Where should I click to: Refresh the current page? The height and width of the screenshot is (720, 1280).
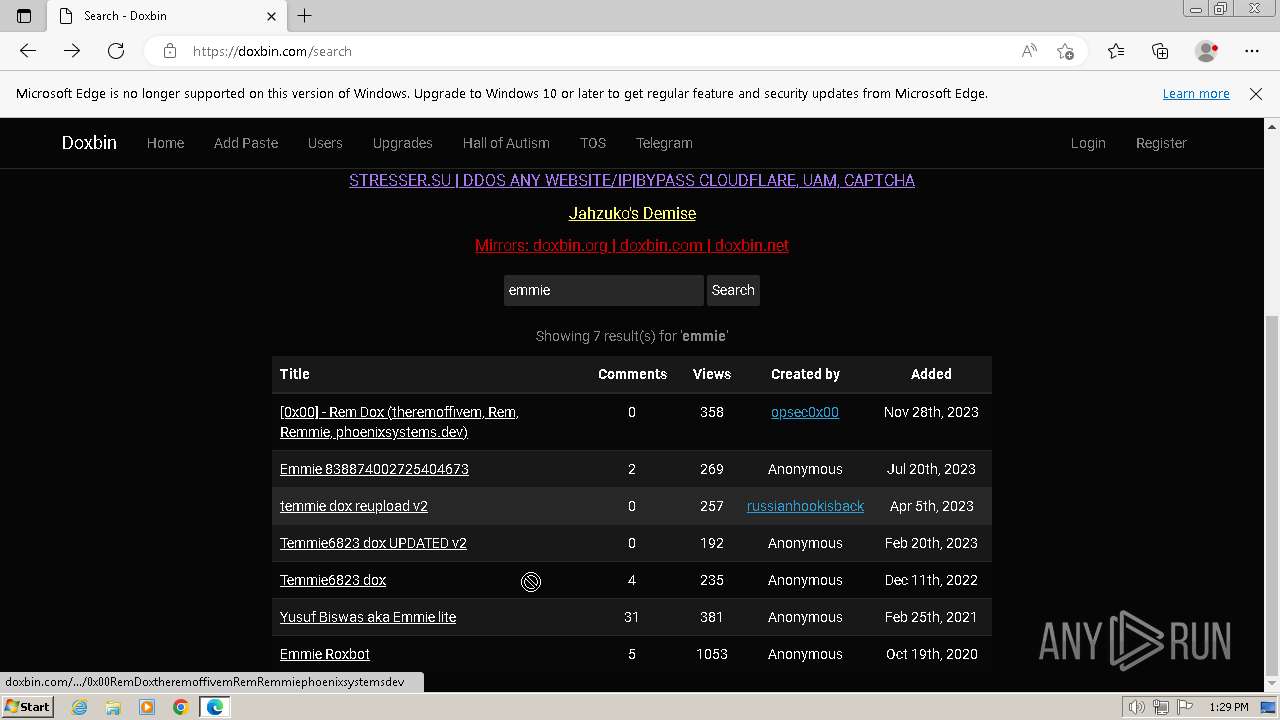(116, 51)
